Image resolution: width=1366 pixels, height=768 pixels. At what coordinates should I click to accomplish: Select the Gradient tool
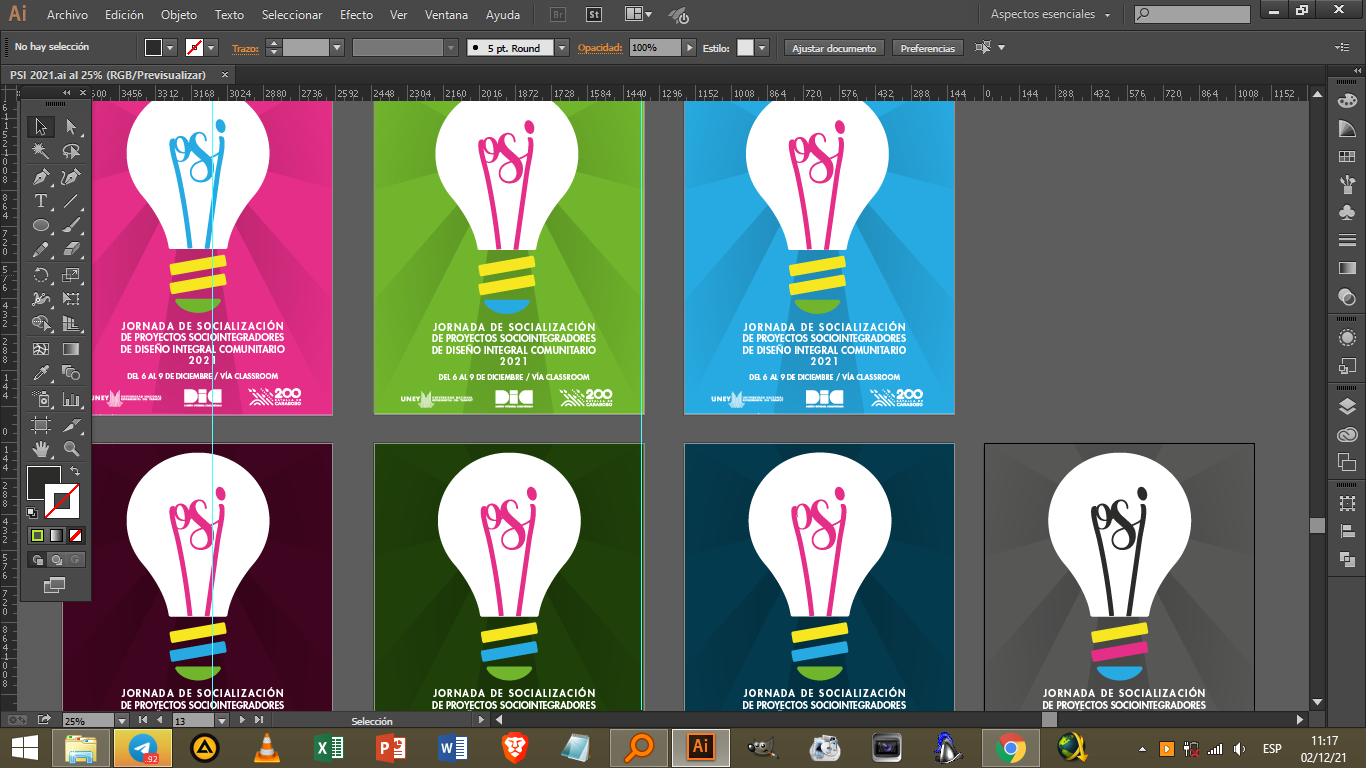(x=71, y=349)
